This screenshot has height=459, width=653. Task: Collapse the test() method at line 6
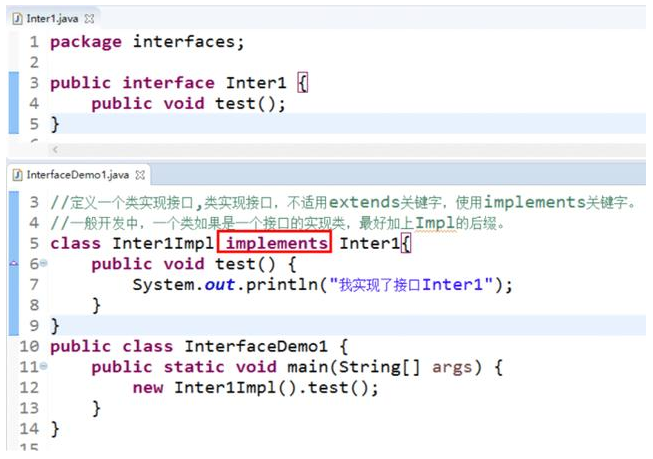[x=43, y=264]
